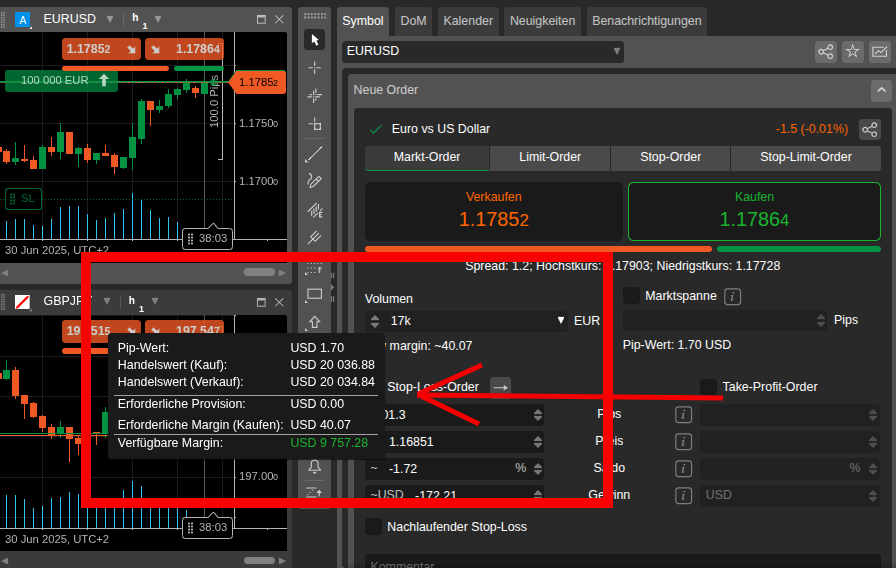Click the arrow button next to Stop-Loss-Order
Viewport: 896px width, 568px height.
[501, 387]
